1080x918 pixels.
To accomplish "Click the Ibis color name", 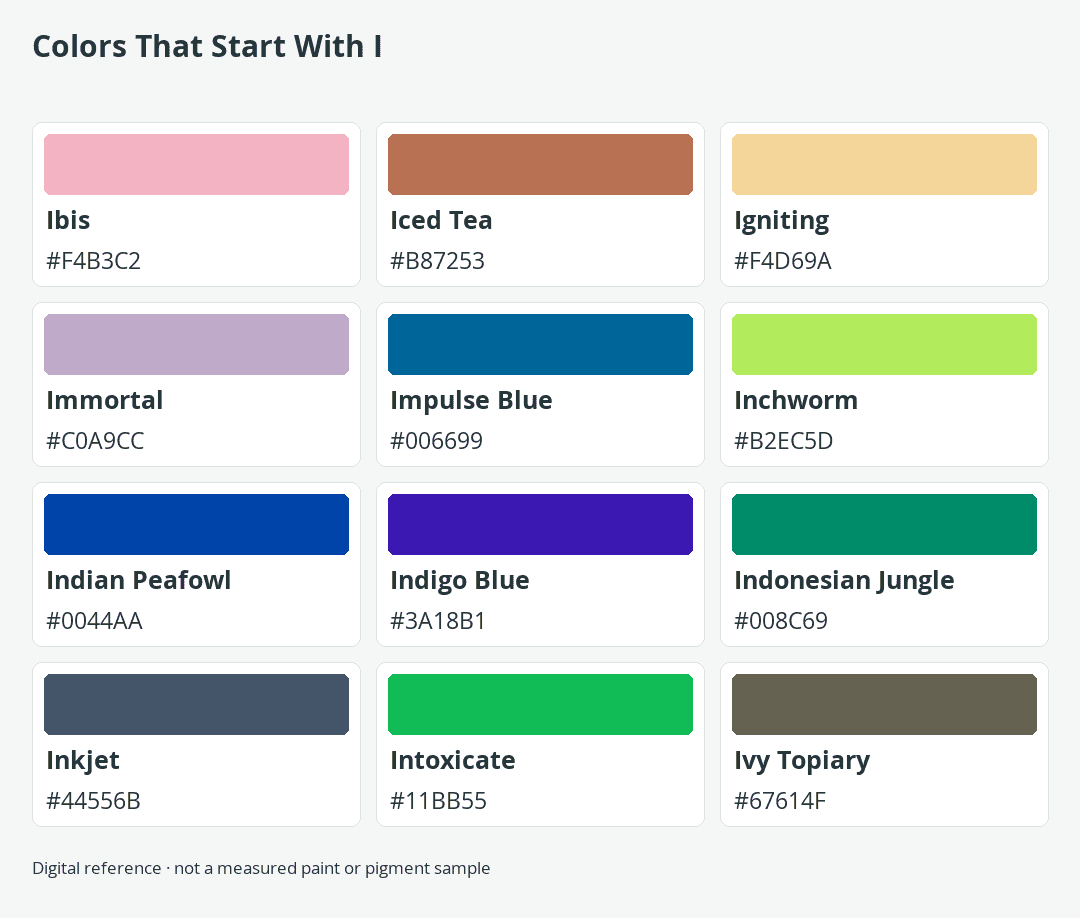I will click(x=68, y=220).
